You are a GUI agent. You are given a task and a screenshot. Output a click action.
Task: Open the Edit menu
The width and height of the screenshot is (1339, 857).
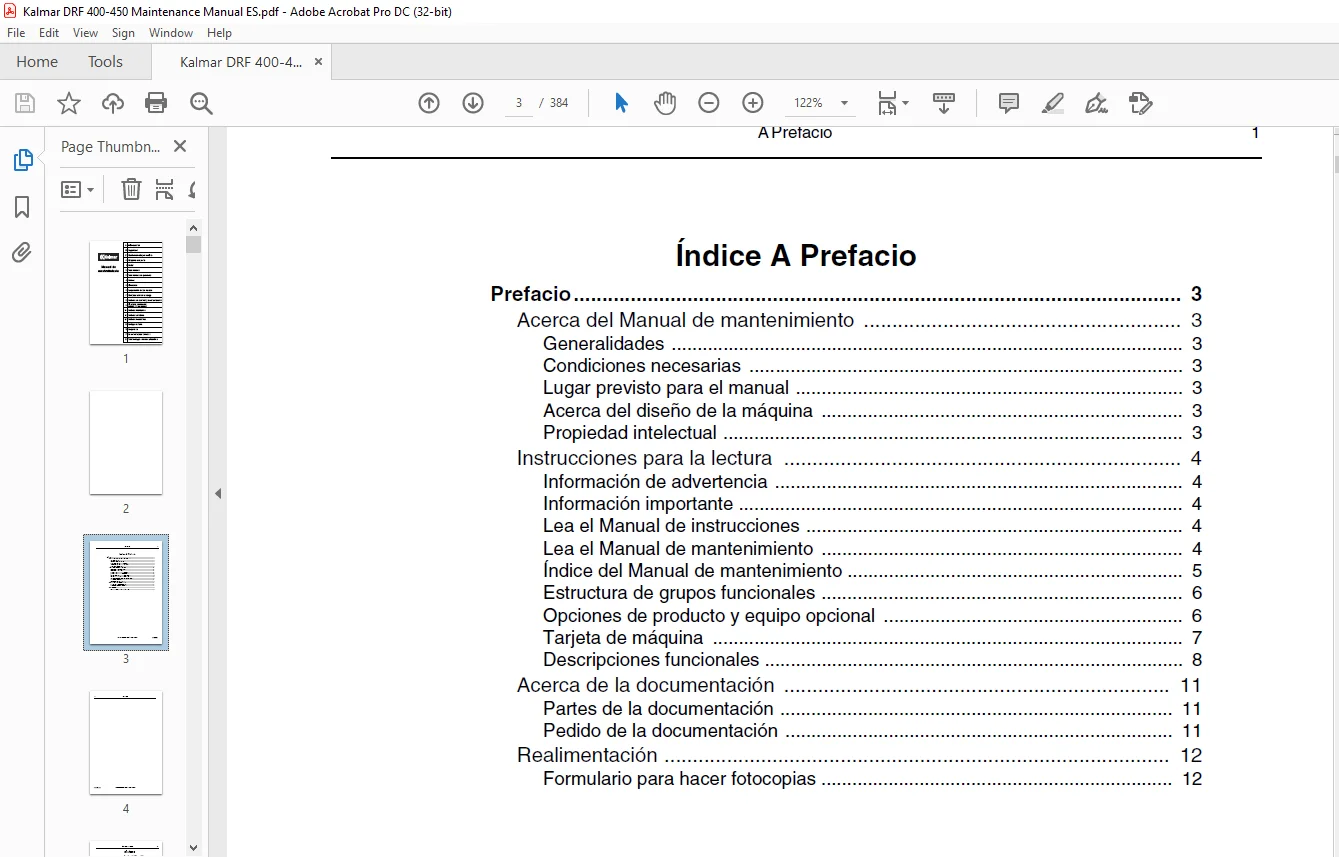click(x=49, y=33)
